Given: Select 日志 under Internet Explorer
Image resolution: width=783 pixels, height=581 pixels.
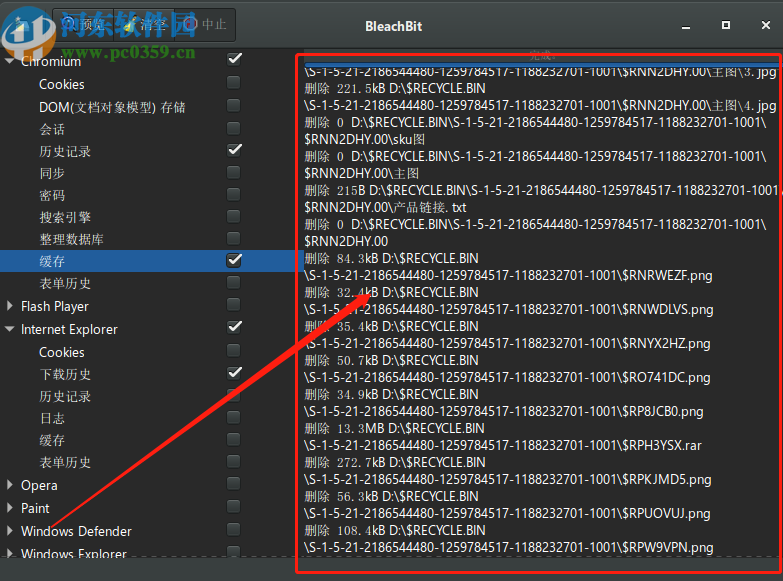Looking at the screenshot, I should pyautogui.click(x=52, y=418).
